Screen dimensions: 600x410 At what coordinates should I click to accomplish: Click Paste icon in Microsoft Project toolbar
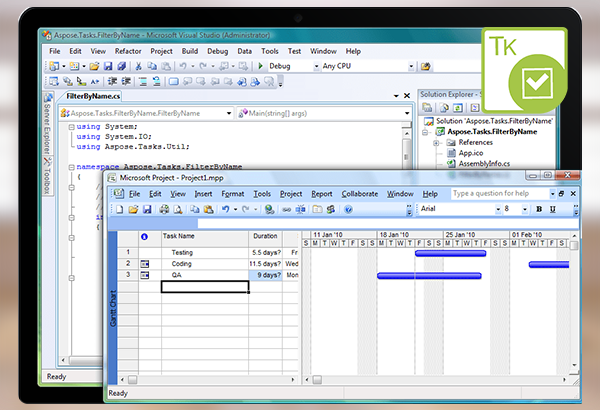tap(209, 209)
